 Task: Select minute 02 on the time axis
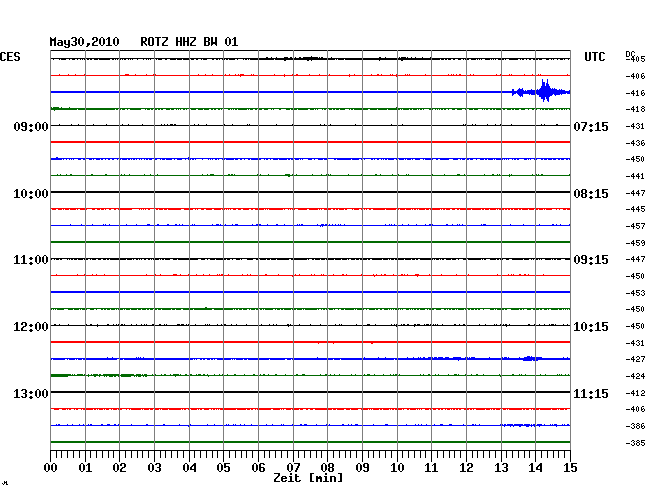[x=119, y=467]
